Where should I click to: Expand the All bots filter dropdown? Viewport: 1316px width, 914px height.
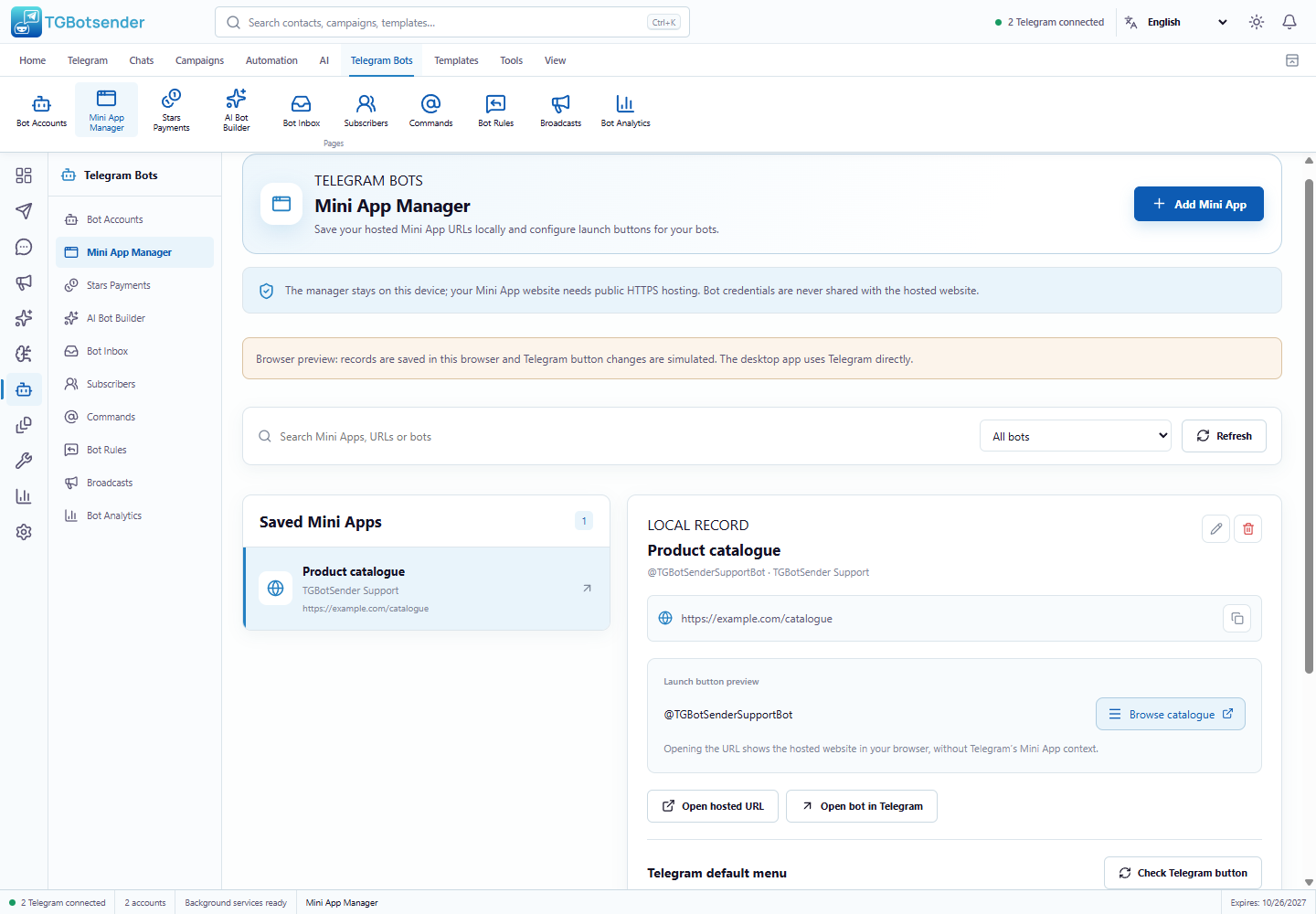tap(1076, 436)
